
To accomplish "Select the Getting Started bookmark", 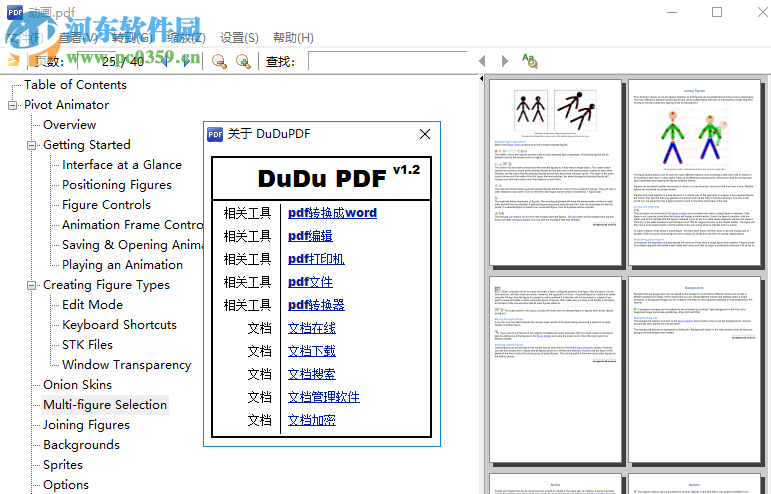I will pos(87,145).
